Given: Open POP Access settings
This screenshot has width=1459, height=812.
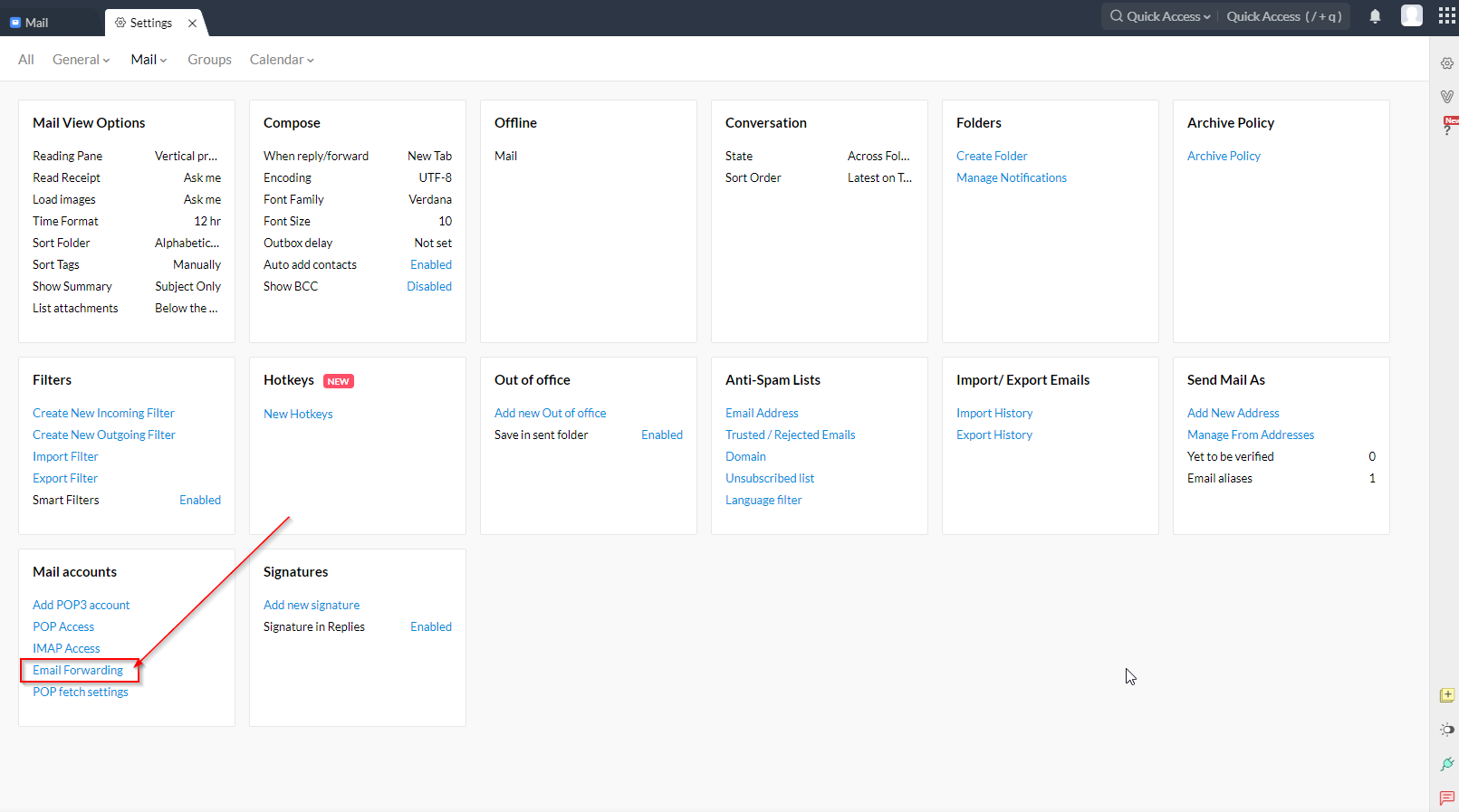Looking at the screenshot, I should [x=63, y=626].
